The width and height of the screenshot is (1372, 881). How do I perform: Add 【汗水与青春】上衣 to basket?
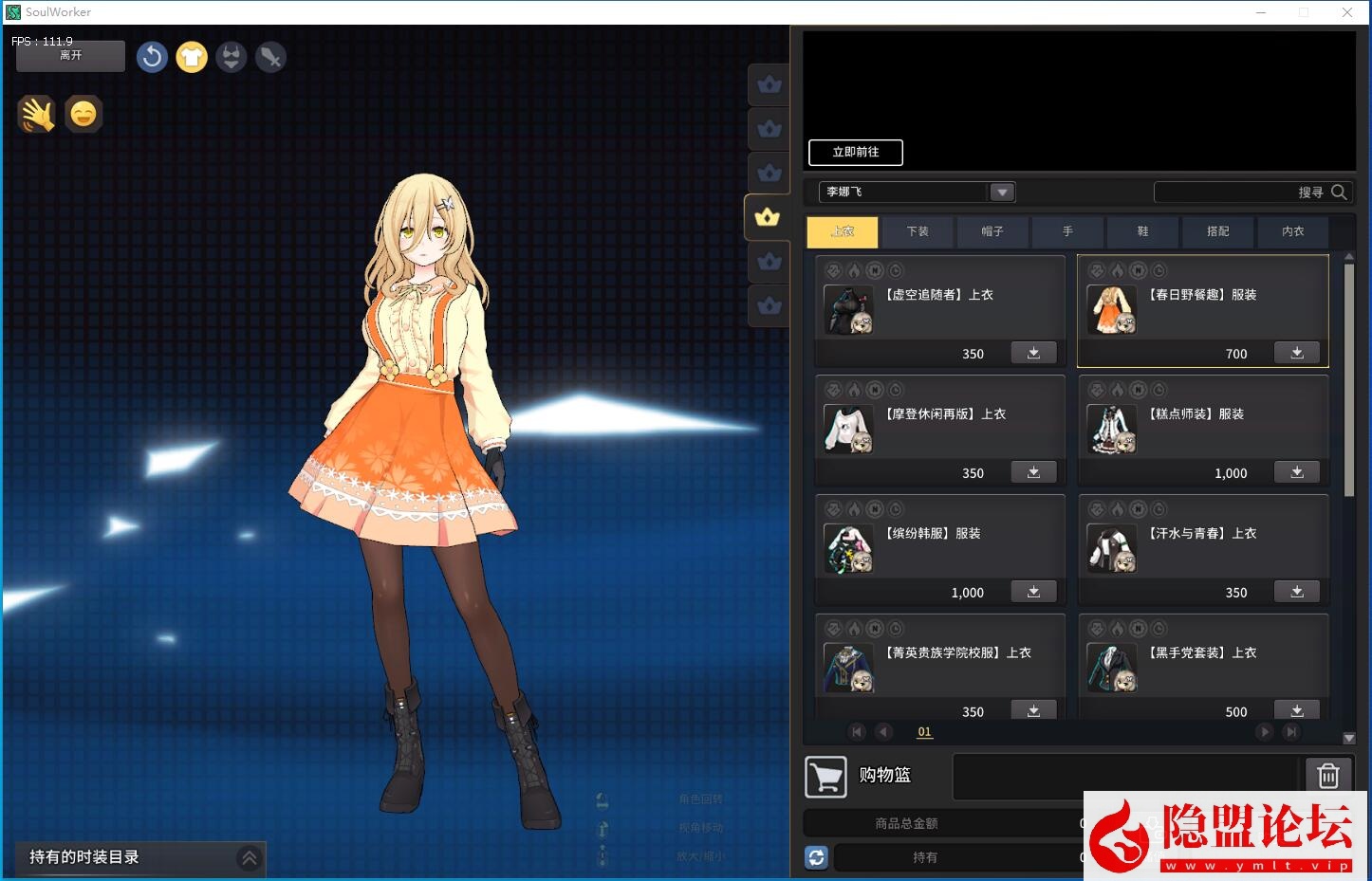click(x=1297, y=592)
